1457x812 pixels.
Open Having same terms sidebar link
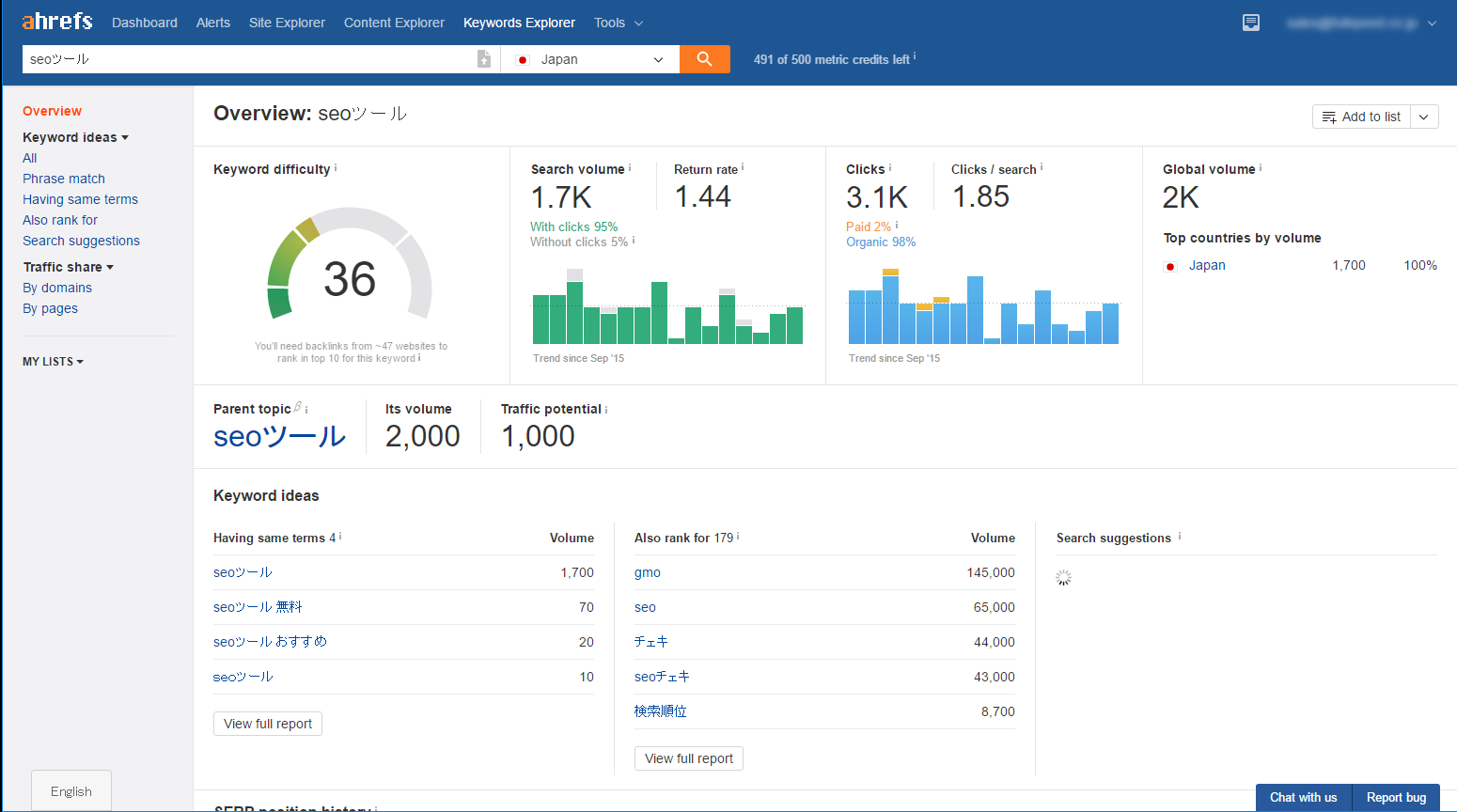80,199
